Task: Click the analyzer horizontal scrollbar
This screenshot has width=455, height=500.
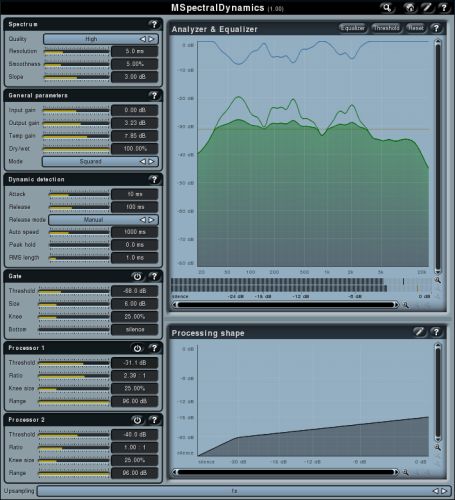Action: click(x=285, y=305)
